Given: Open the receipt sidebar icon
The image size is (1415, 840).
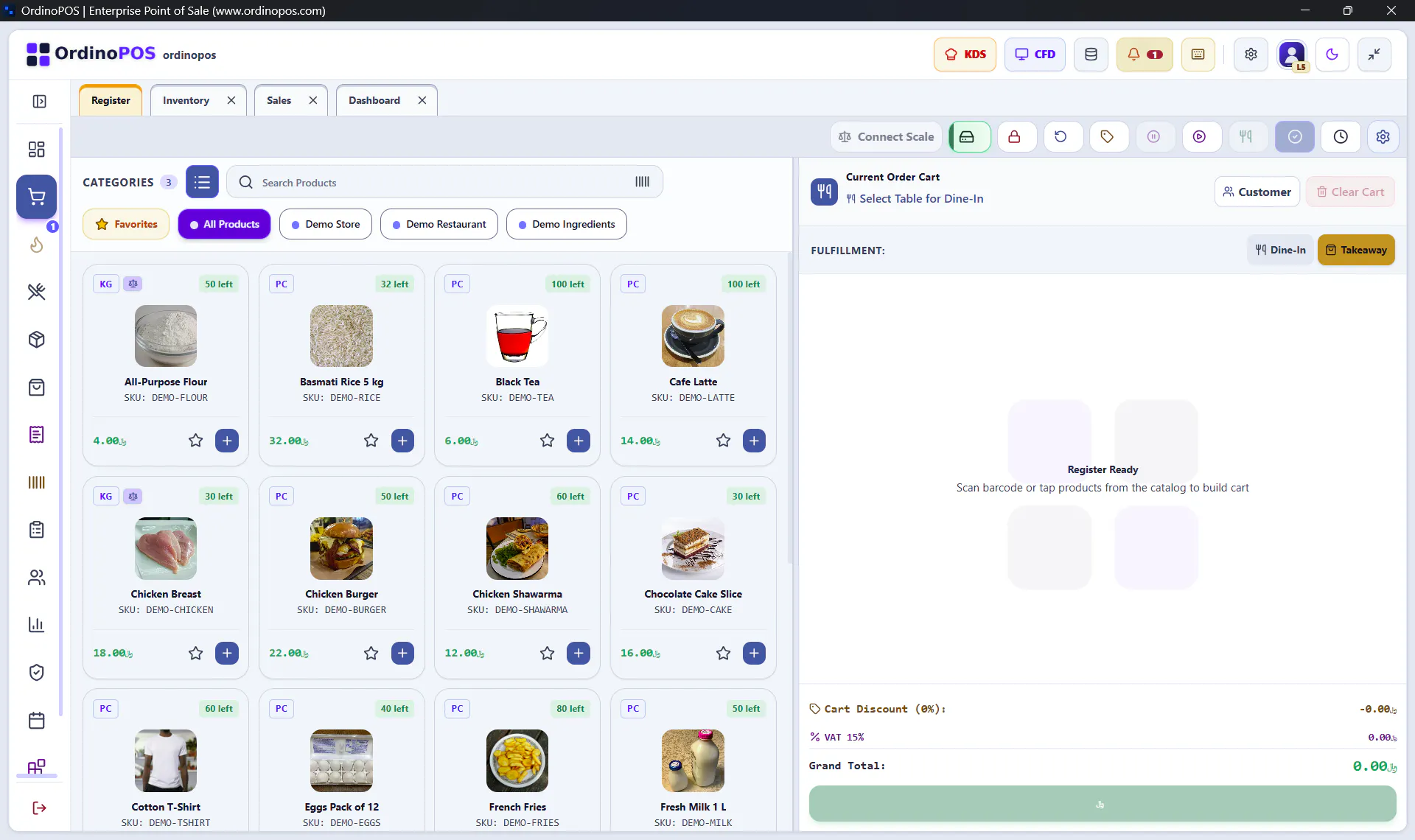Looking at the screenshot, I should (37, 435).
